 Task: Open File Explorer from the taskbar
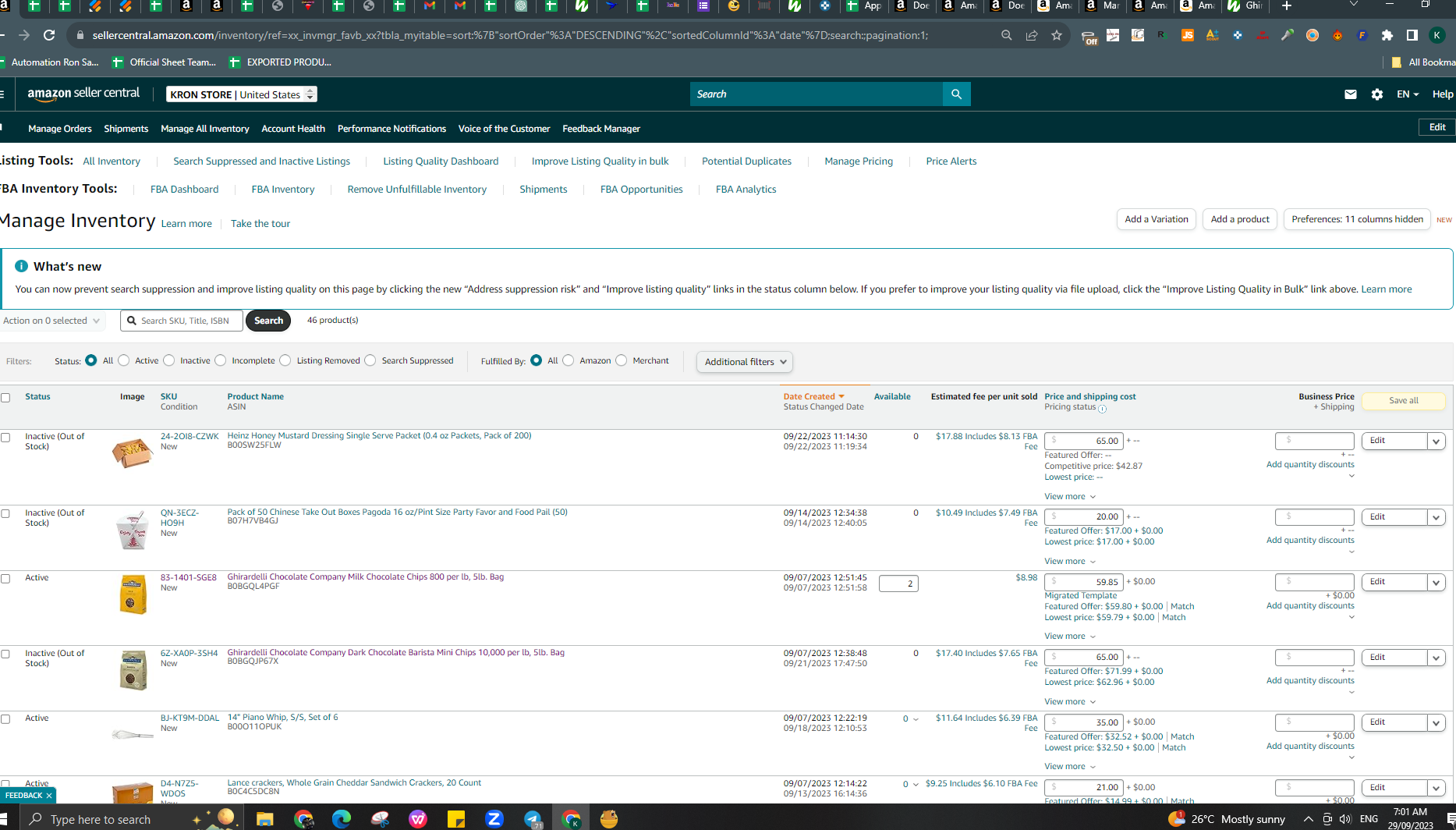pos(265,819)
